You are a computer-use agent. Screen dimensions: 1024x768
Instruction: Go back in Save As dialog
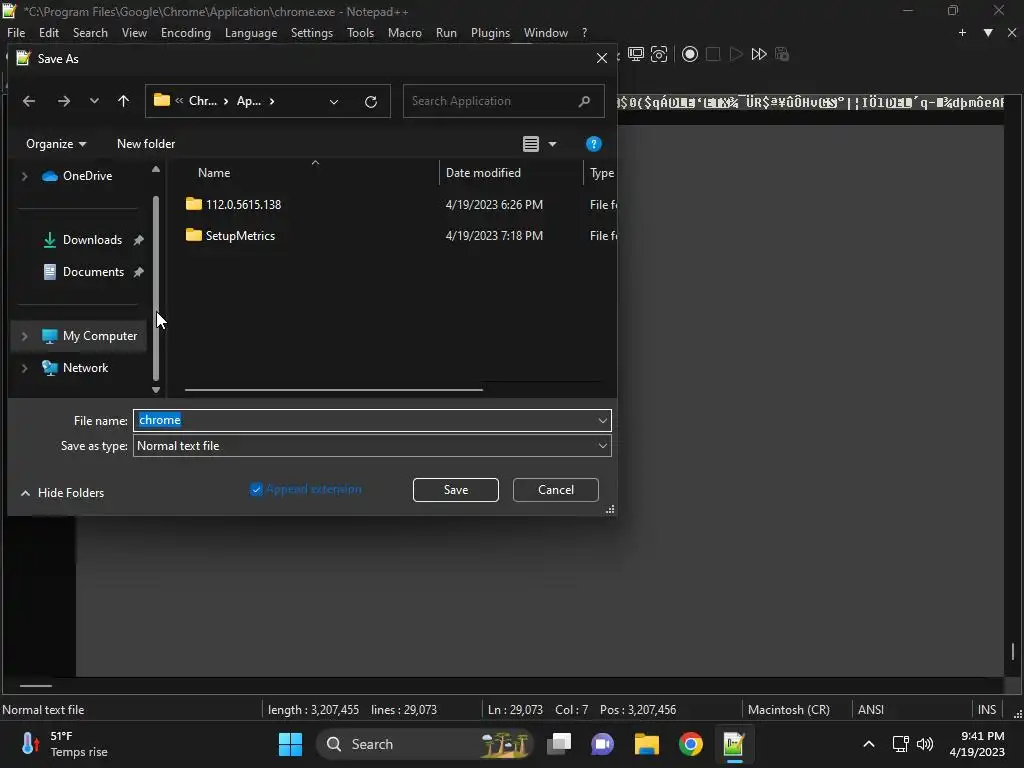29,101
